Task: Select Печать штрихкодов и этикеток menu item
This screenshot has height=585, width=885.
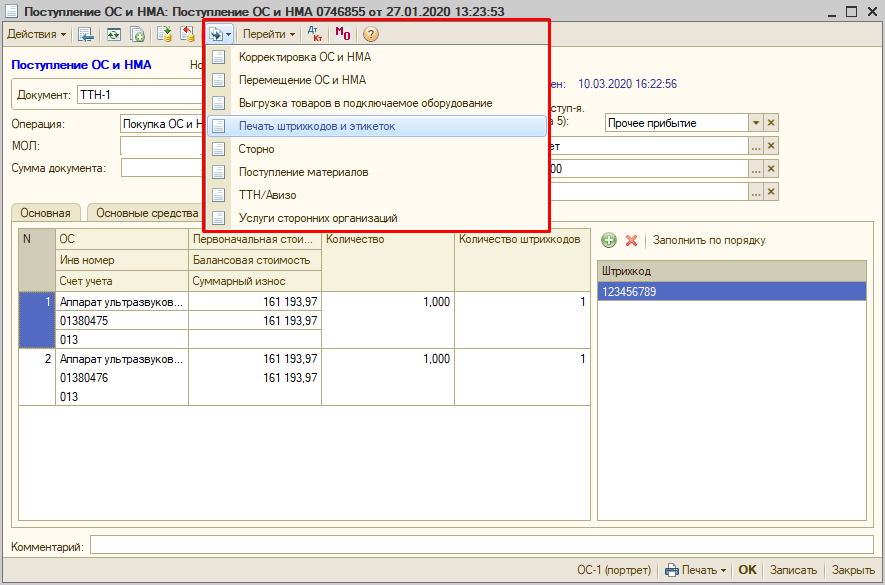Action: pyautogui.click(x=317, y=126)
